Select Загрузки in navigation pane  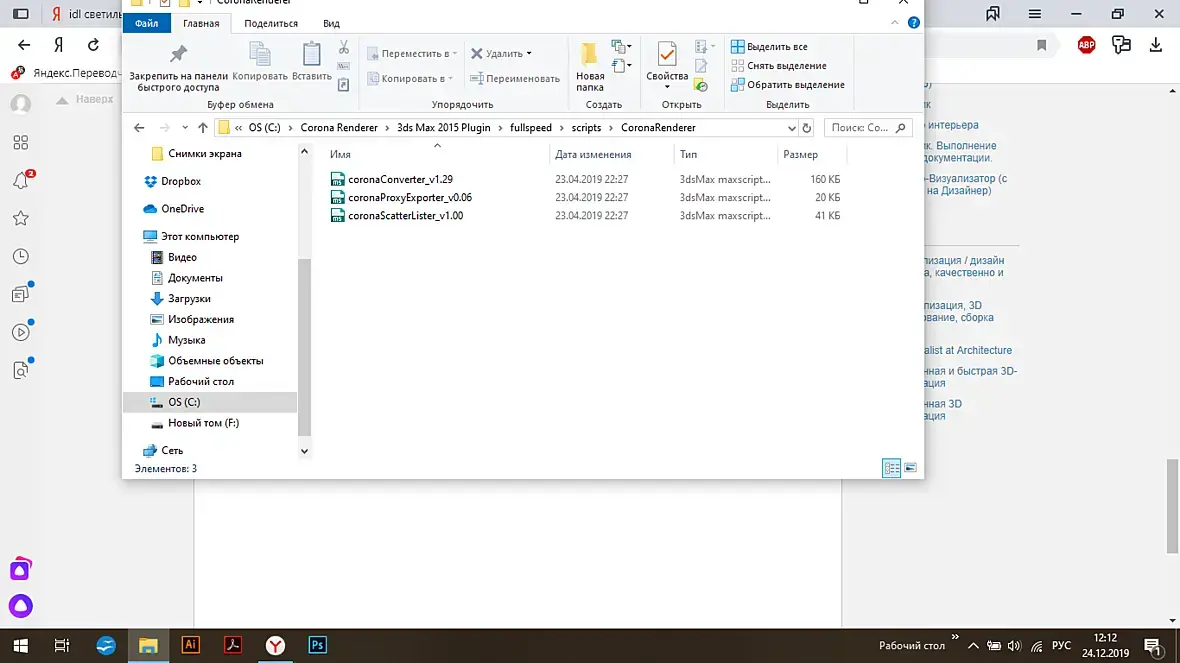coord(189,299)
